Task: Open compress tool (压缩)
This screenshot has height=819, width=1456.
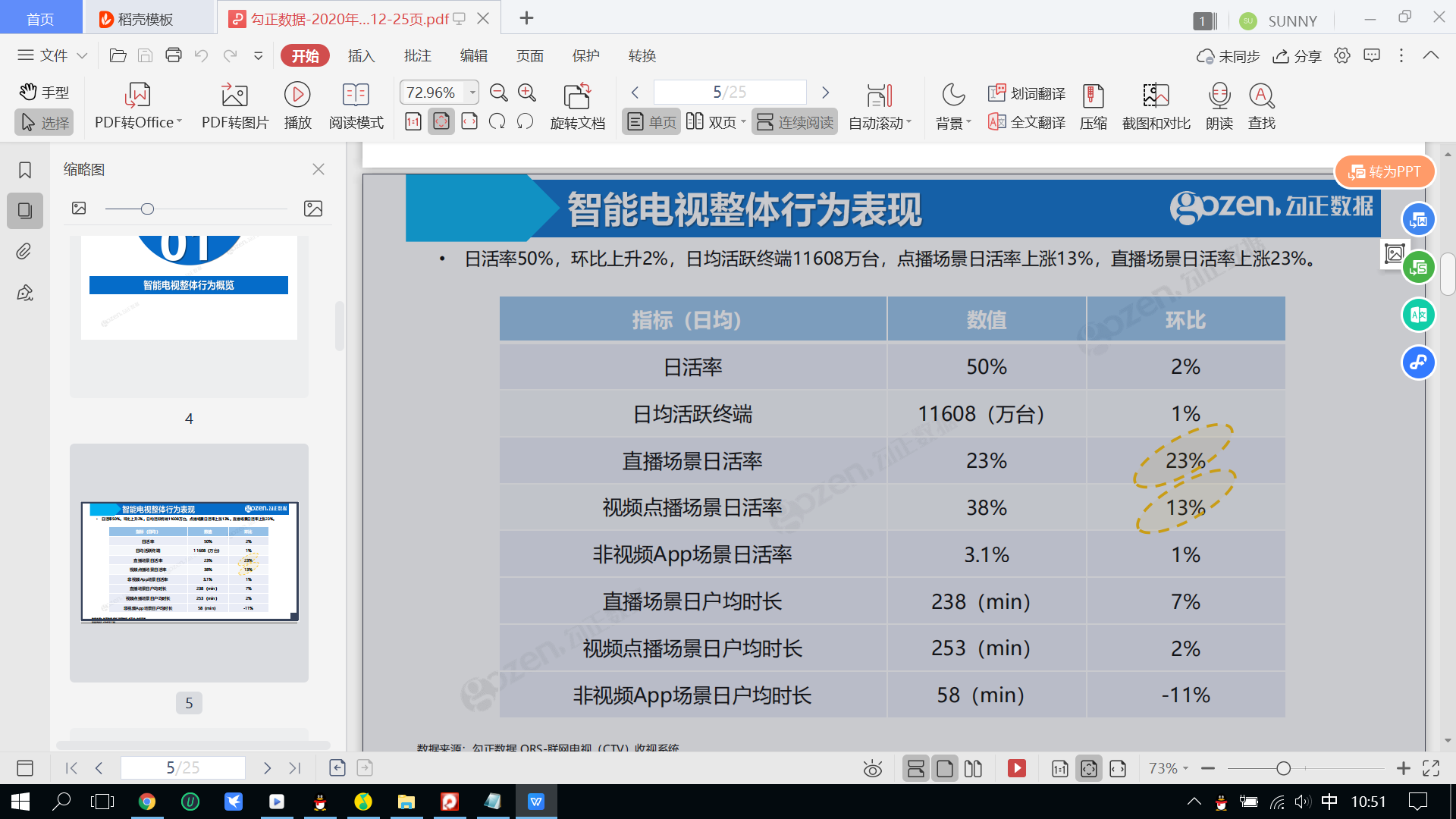Action: [x=1094, y=106]
